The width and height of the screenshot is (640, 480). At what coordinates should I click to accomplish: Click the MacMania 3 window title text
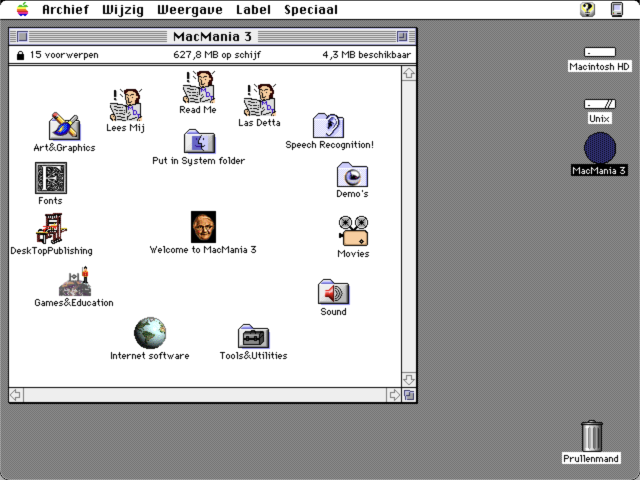tap(212, 36)
